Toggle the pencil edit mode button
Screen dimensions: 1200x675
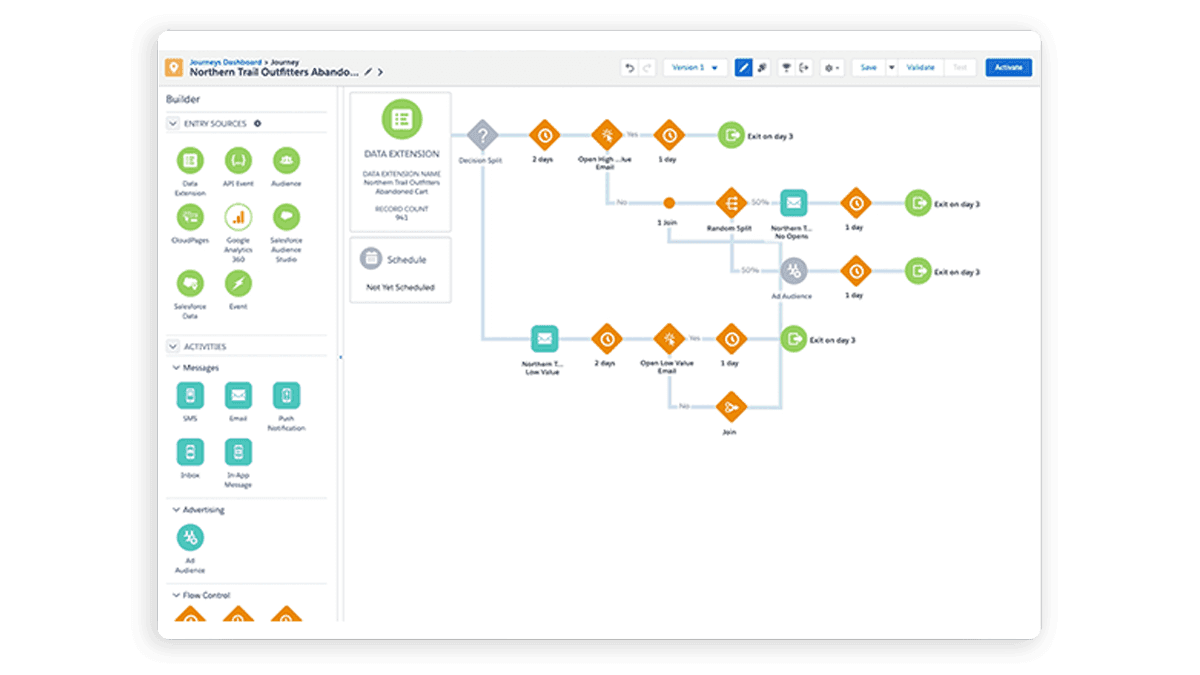pyautogui.click(x=743, y=68)
